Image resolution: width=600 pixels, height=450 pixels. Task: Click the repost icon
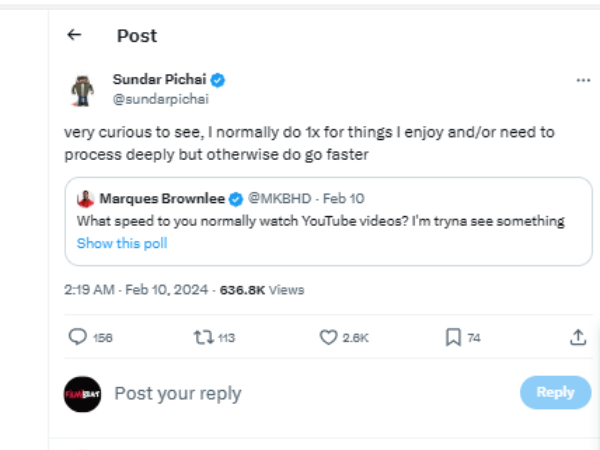(200, 338)
